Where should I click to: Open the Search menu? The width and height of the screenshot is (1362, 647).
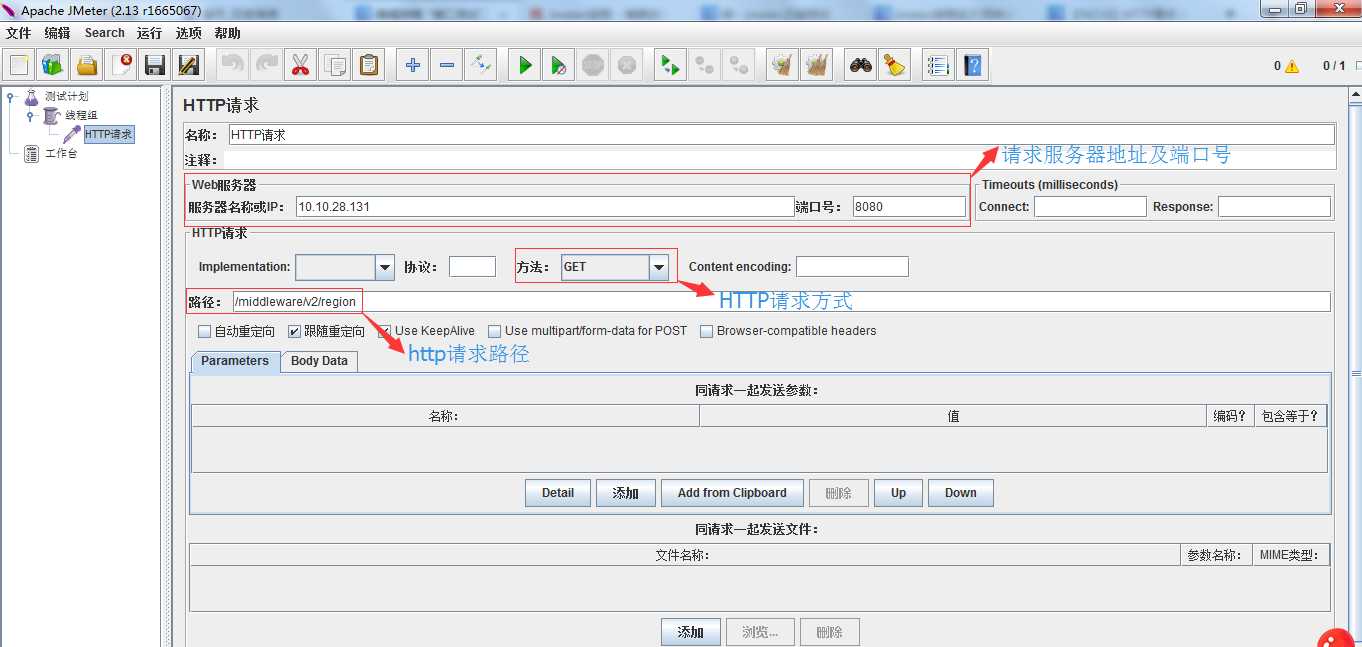click(x=105, y=33)
